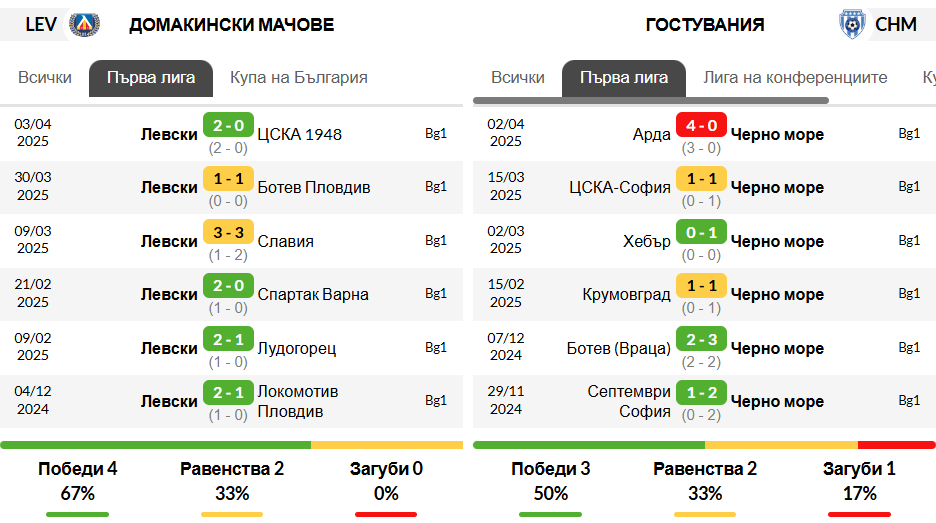Click team name Лудогорец

297,348
